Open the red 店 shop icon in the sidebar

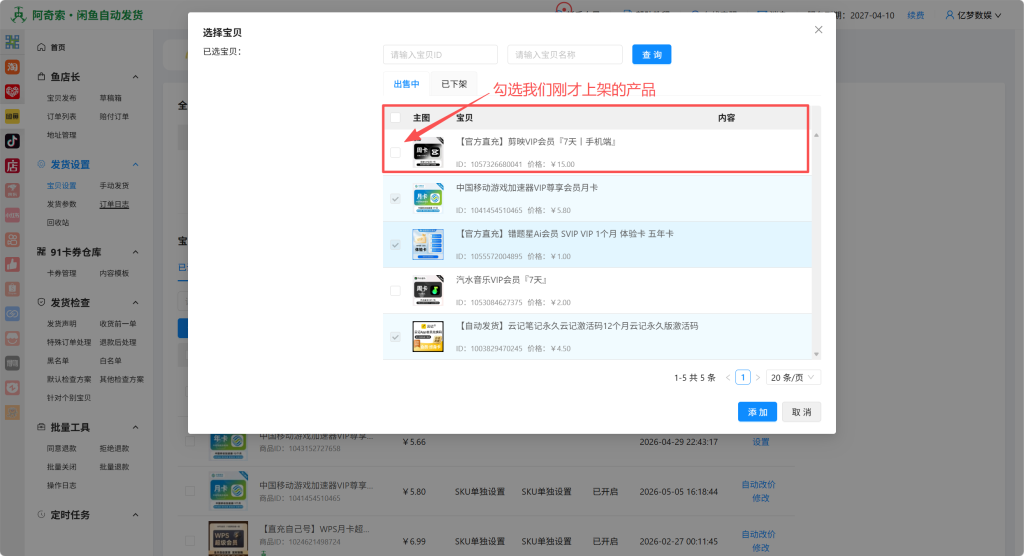click(x=12, y=165)
